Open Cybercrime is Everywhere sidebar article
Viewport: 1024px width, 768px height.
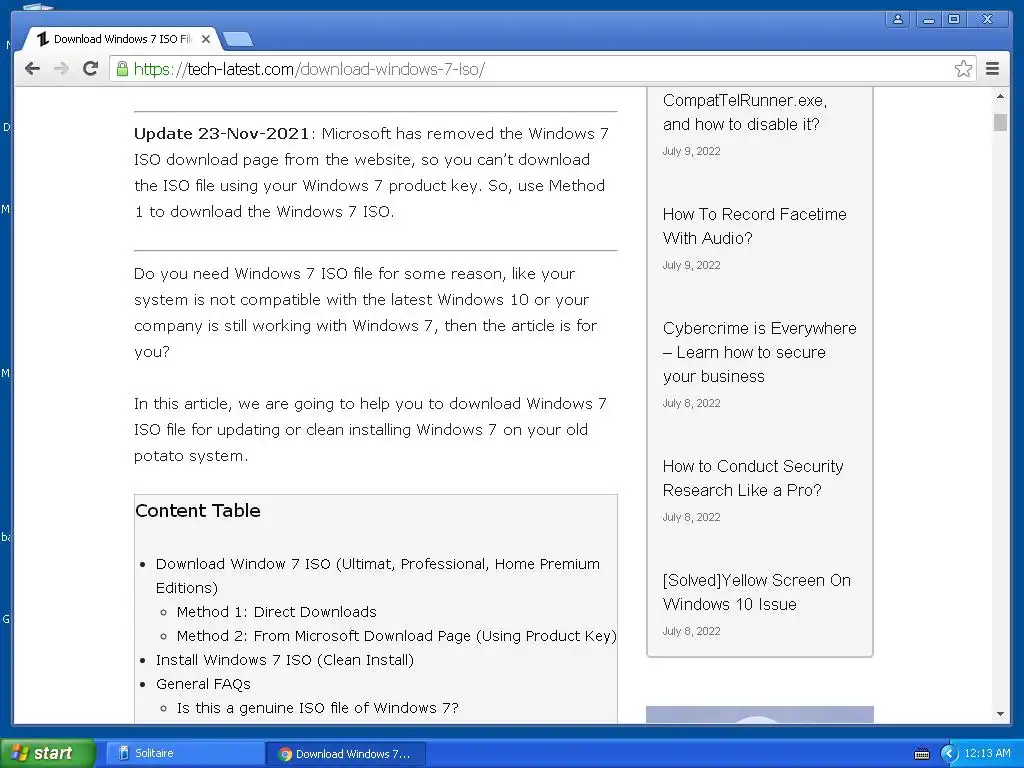tap(760, 352)
